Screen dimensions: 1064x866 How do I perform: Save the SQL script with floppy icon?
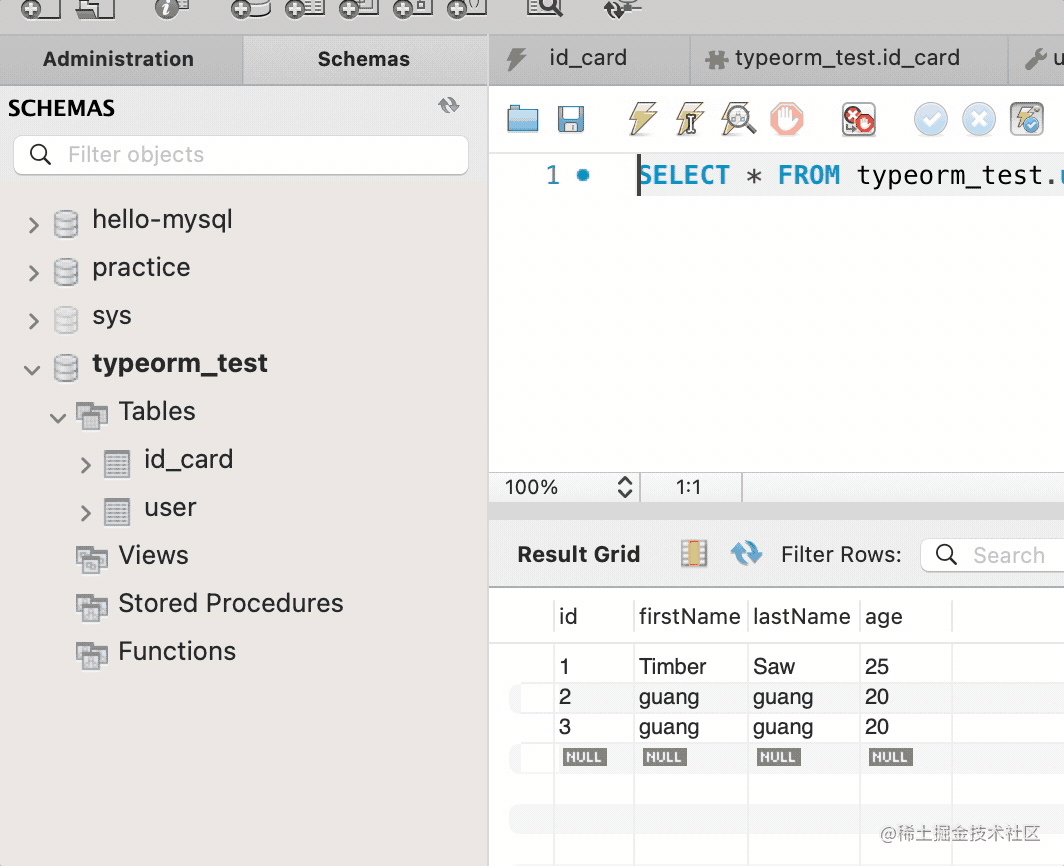coord(571,120)
